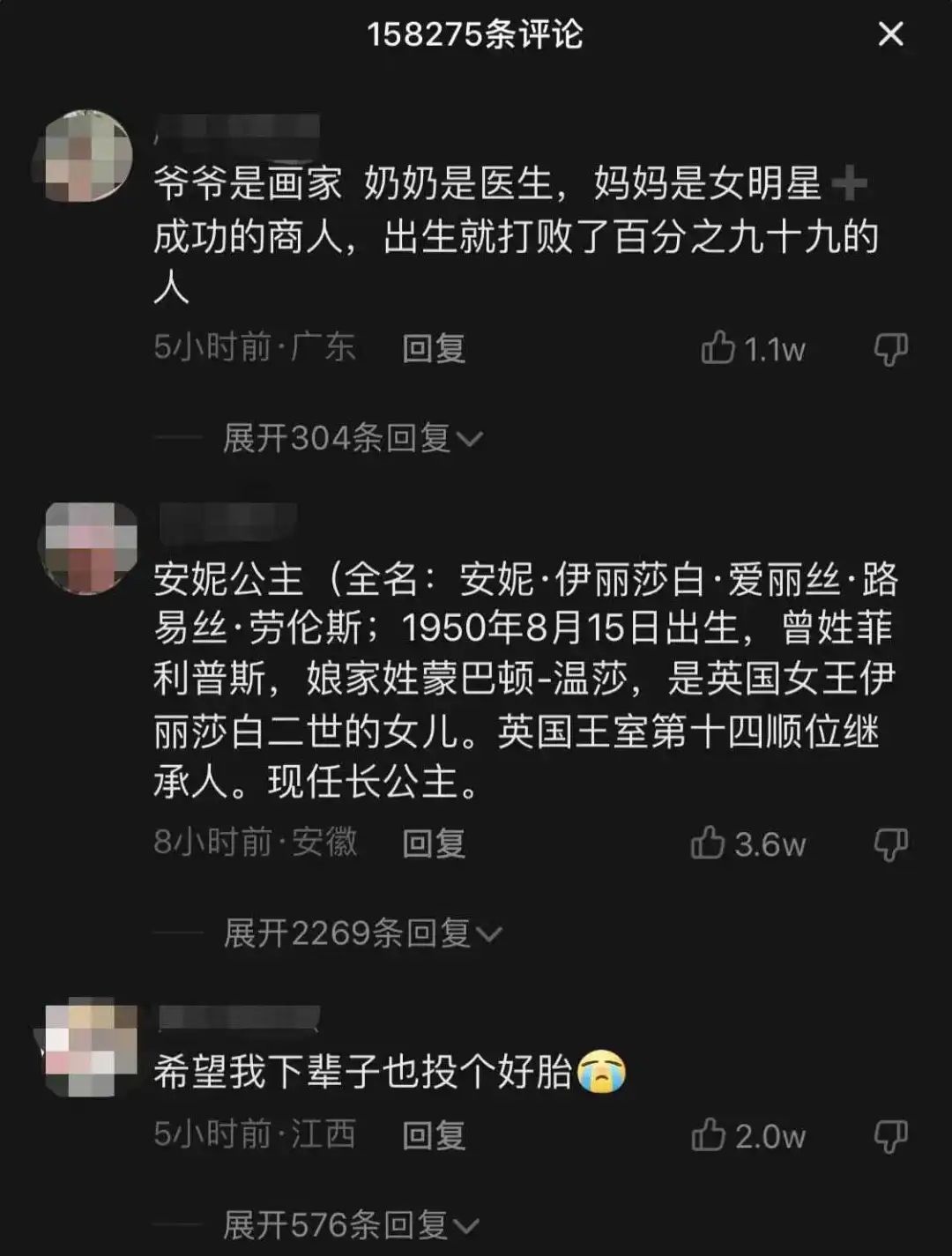952x1256 pixels.
Task: Reply to the Guangdong comment
Action: point(434,348)
